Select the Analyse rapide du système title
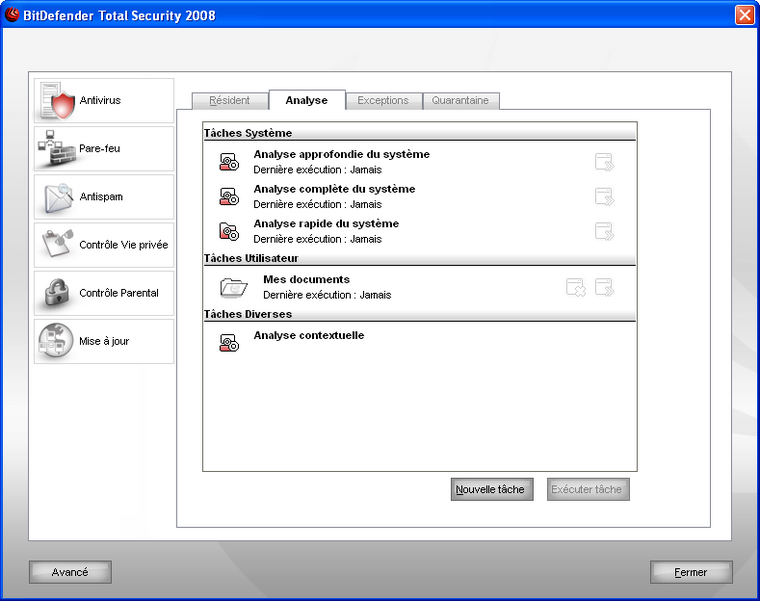Image resolution: width=760 pixels, height=601 pixels. coord(326,223)
